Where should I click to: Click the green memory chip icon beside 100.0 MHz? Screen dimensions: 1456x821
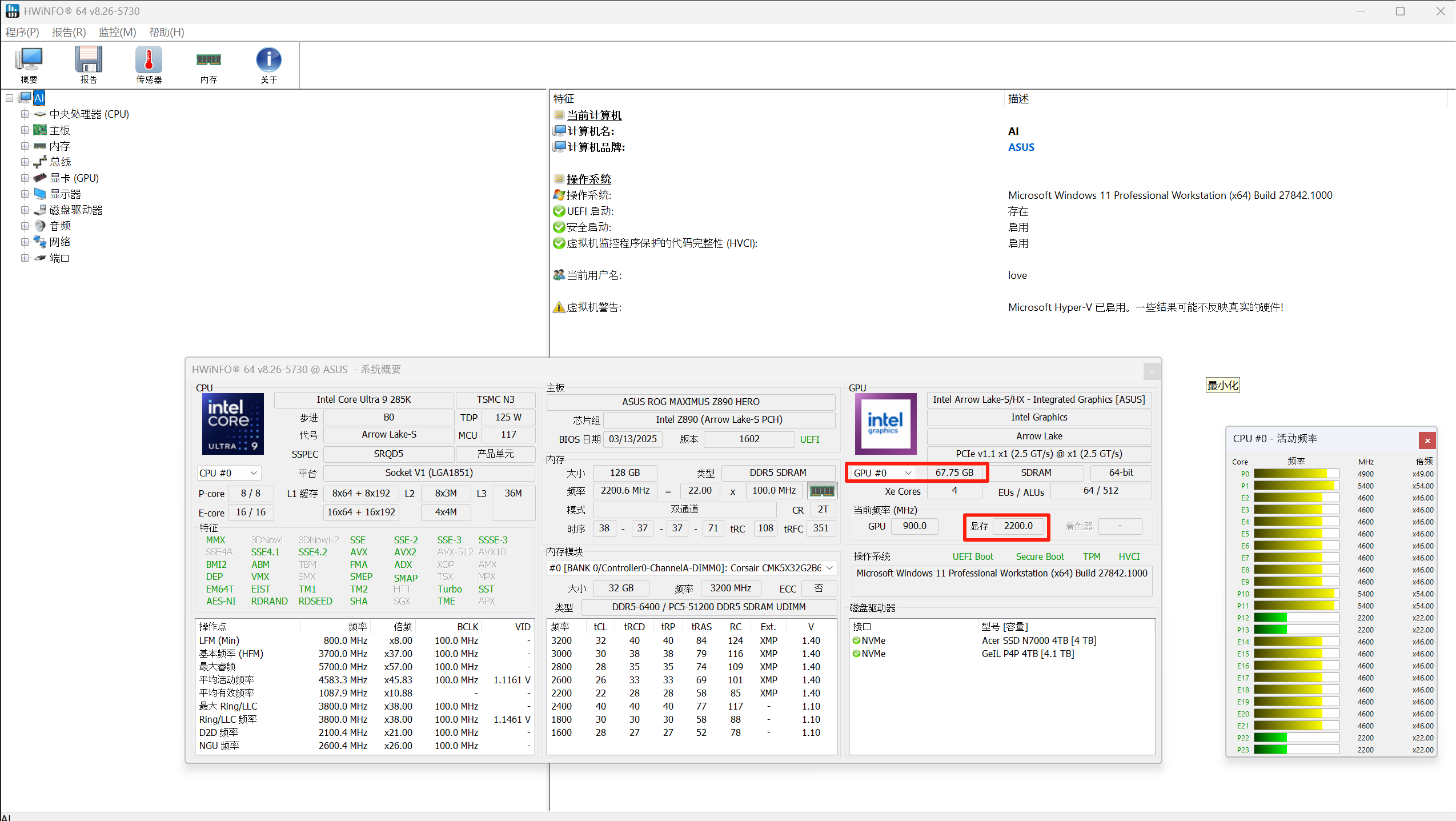pos(822,491)
